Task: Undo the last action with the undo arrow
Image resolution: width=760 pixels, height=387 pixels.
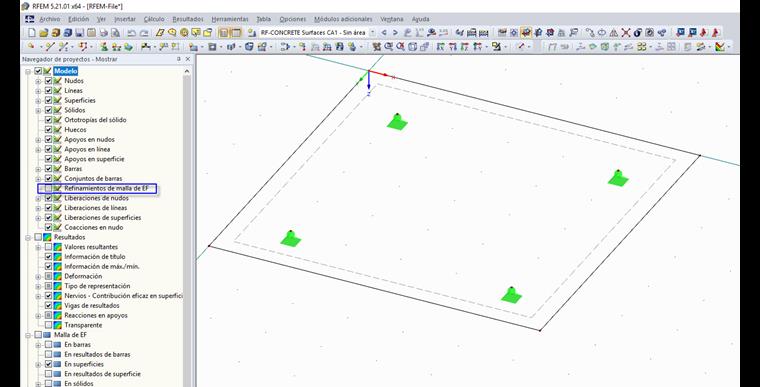Action: (x=131, y=32)
